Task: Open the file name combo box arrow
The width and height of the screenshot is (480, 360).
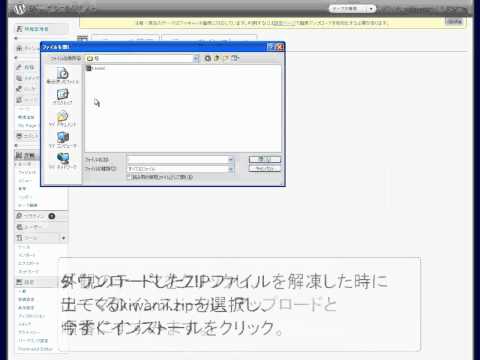Action: point(230,160)
